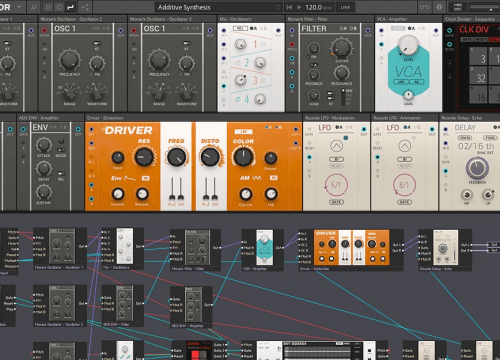Click GATE button on Rounds LFO Animation
The image size is (500, 360).
pyautogui.click(x=404, y=202)
